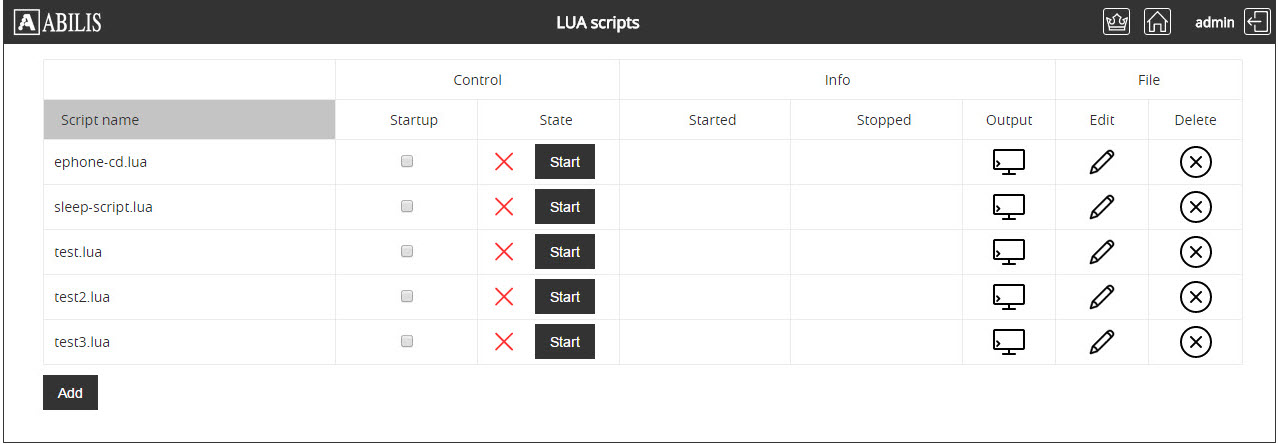
Task: Edit the sleep-script.lua file
Action: pyautogui.click(x=1101, y=207)
